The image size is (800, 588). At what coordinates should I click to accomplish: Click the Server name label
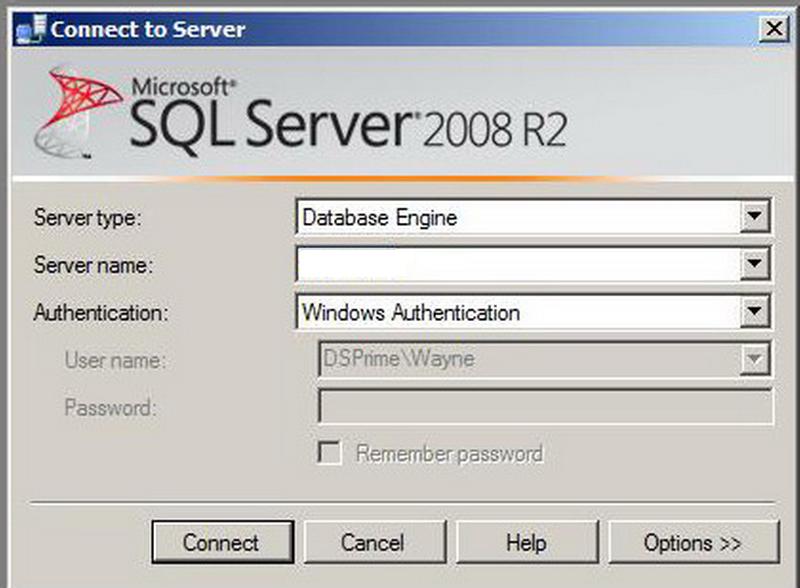point(93,265)
